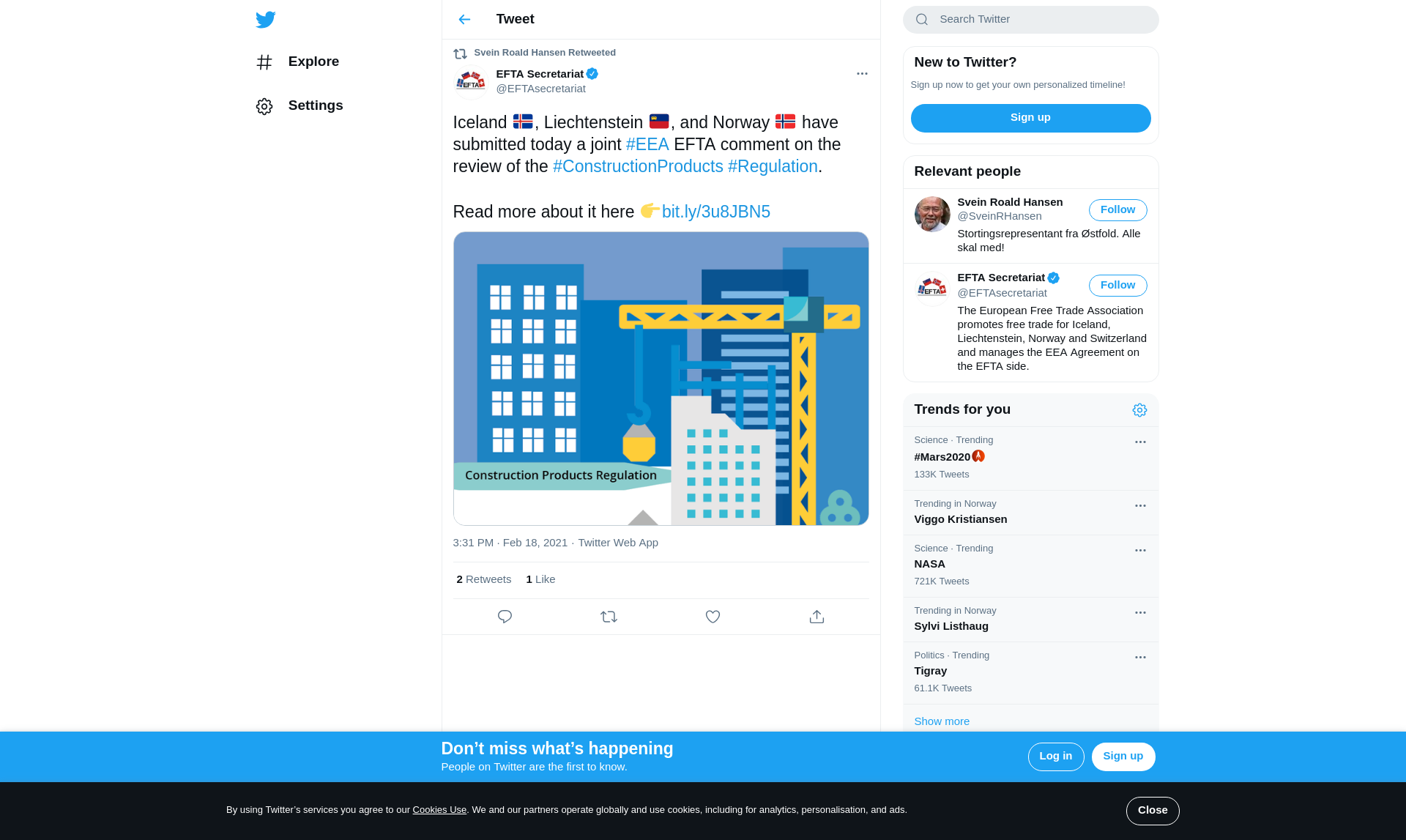The height and width of the screenshot is (840, 1406).
Task: Click the Log in button in banner
Action: tap(1056, 757)
